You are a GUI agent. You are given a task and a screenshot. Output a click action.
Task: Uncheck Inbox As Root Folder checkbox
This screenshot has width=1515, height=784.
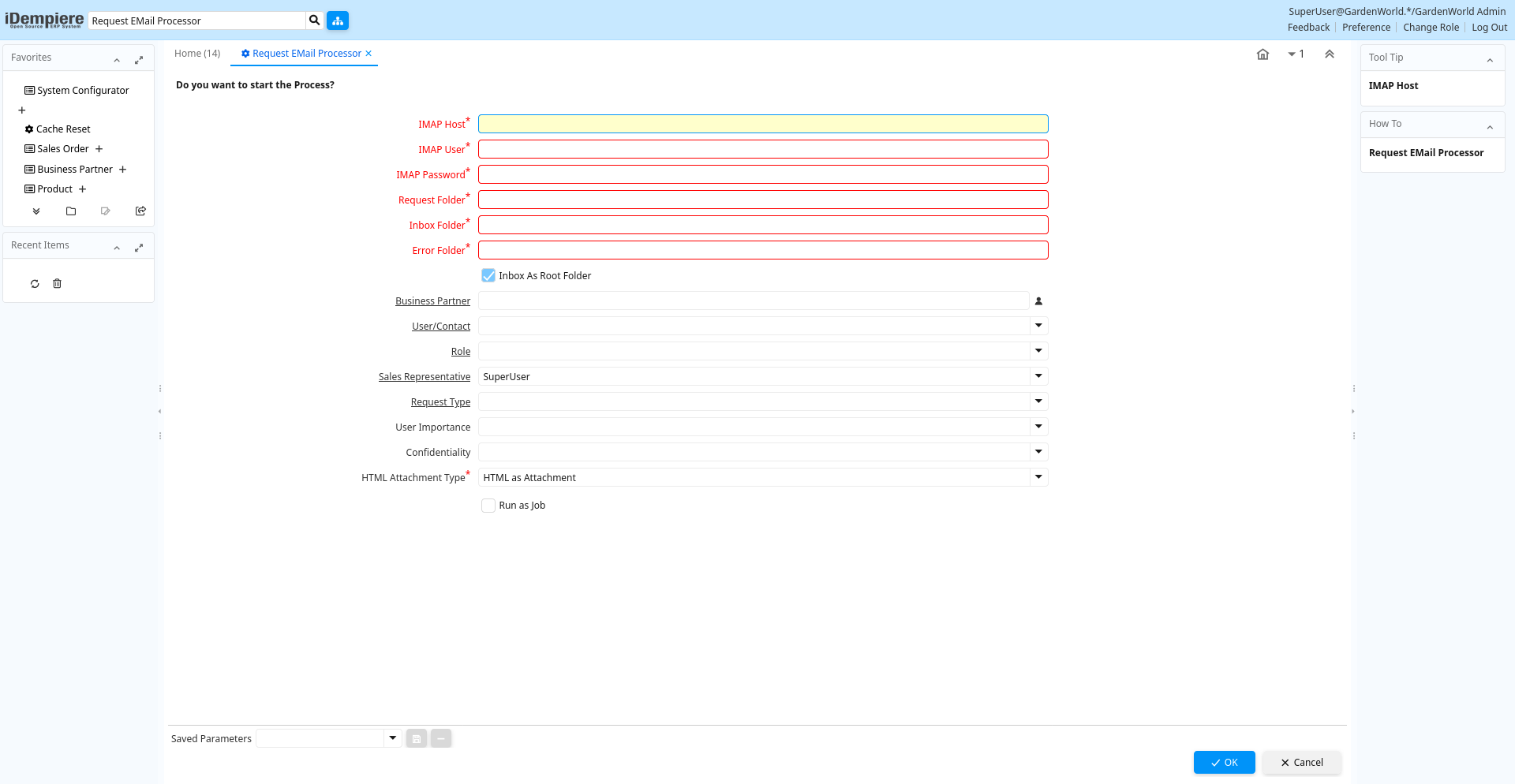(x=488, y=276)
